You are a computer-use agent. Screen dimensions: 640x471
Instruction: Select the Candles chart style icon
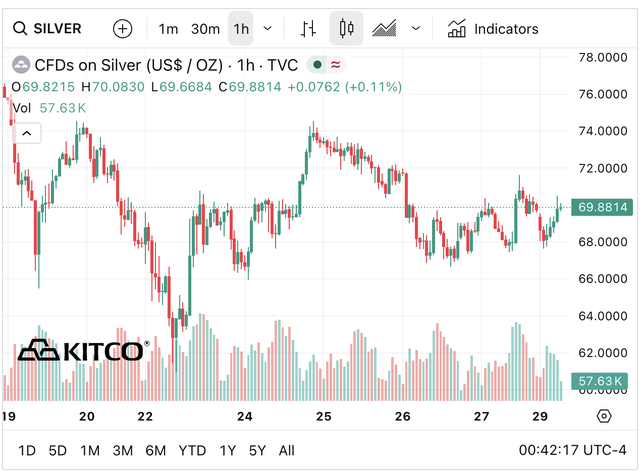pyautogui.click(x=346, y=29)
